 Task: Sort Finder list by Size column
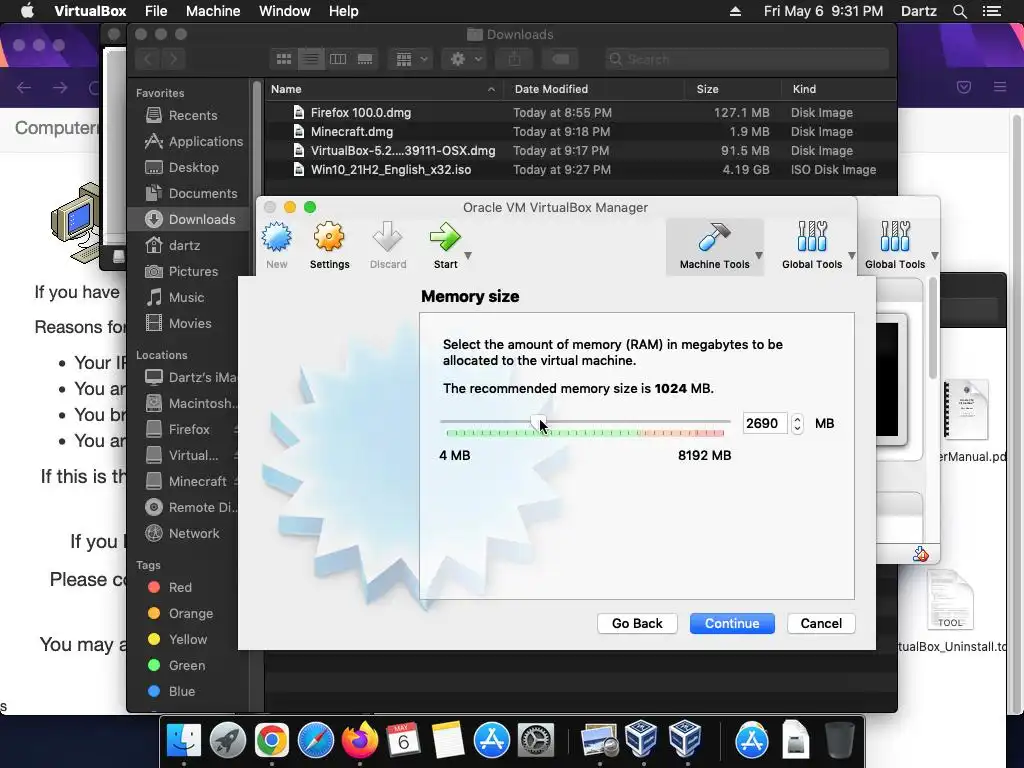(x=733, y=89)
